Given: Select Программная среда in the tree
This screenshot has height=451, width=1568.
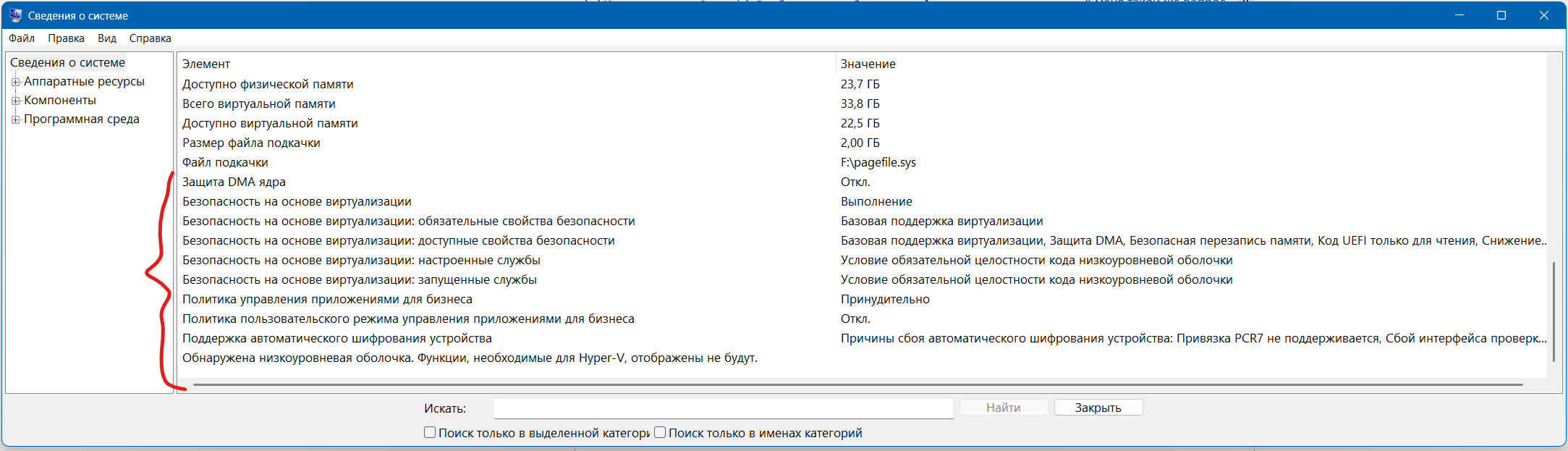Looking at the screenshot, I should [82, 119].
